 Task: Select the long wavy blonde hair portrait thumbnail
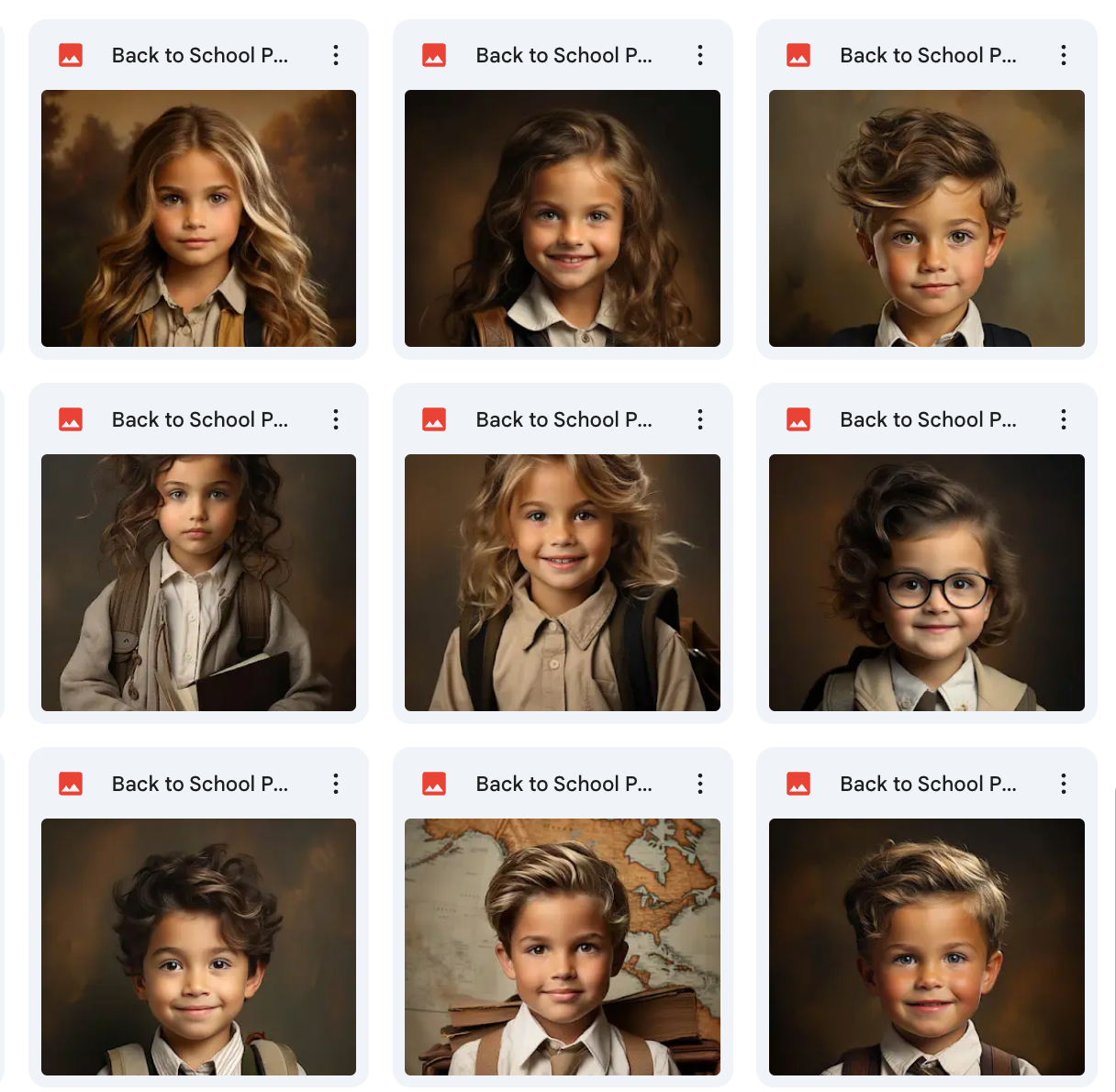[x=198, y=218]
